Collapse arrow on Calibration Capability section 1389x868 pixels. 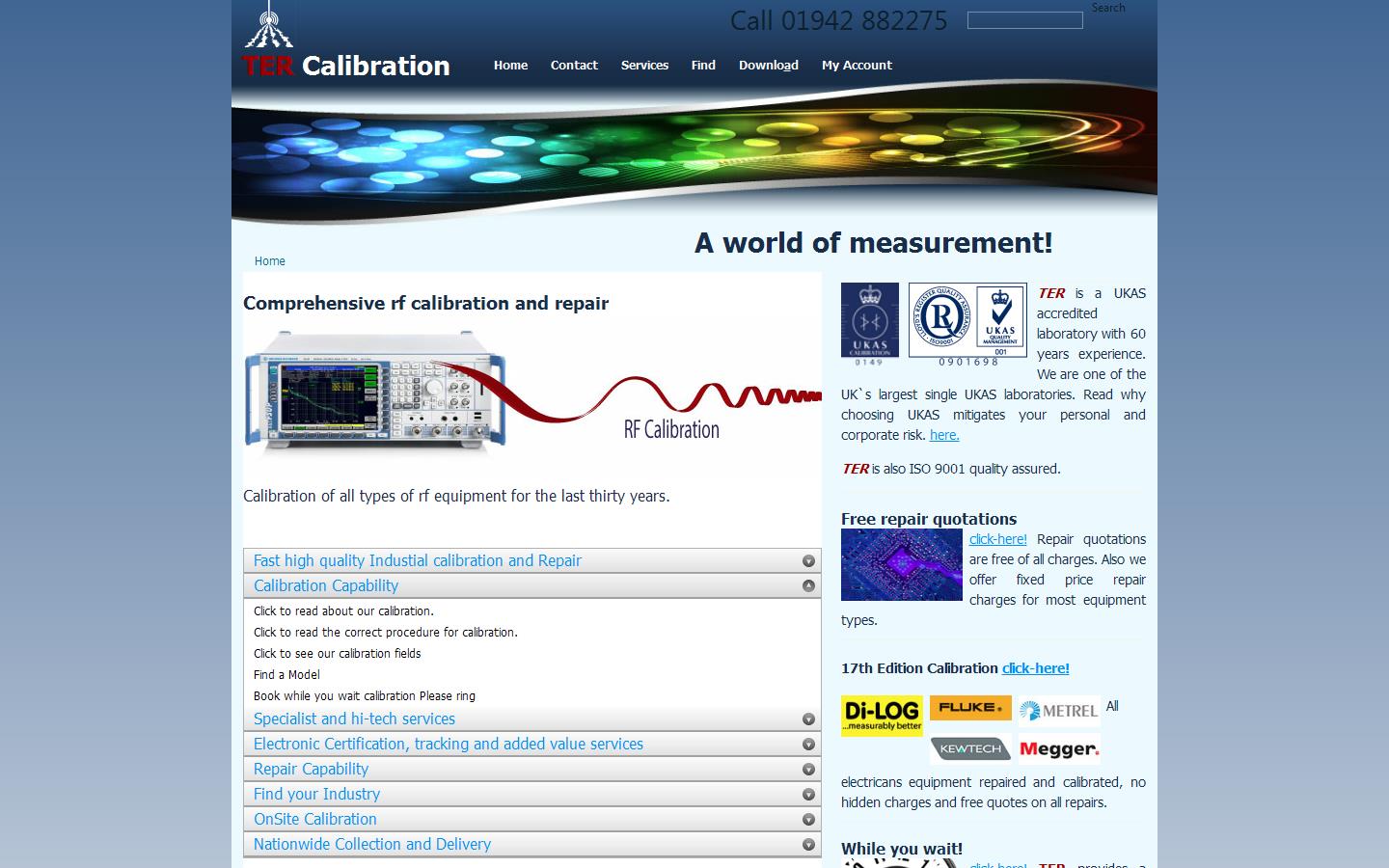808,586
